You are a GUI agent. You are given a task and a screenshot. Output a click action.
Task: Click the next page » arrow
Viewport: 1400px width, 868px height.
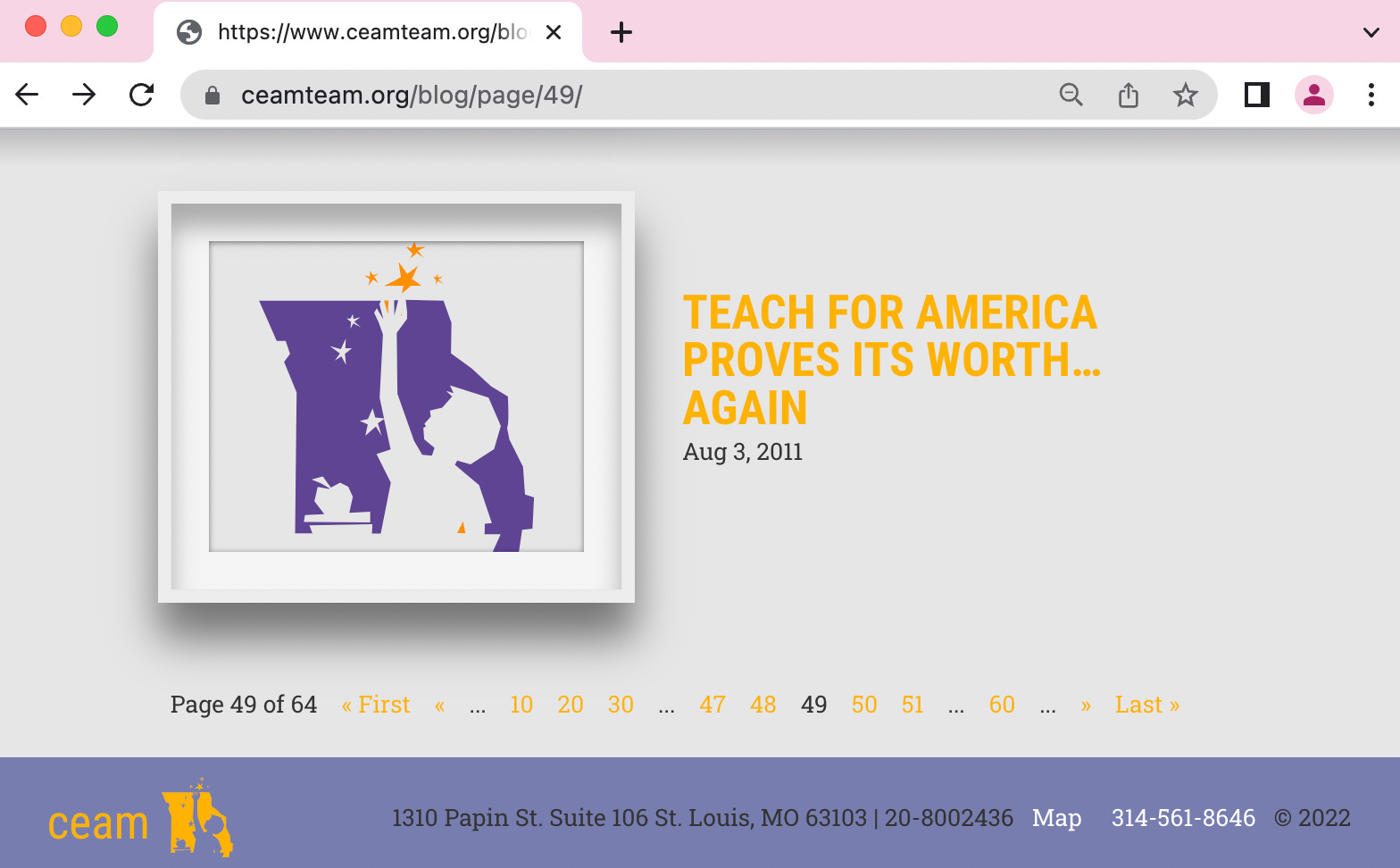(1086, 705)
